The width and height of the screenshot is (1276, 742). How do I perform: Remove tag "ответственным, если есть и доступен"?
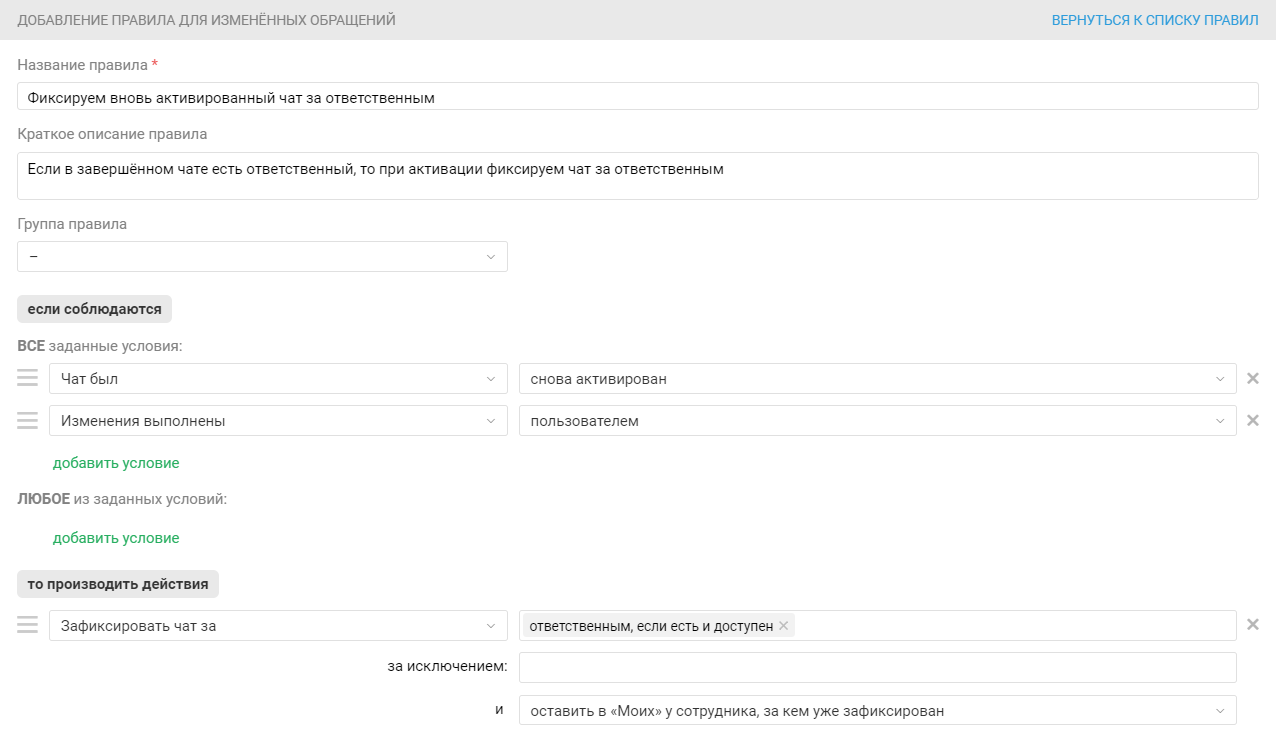[784, 626]
